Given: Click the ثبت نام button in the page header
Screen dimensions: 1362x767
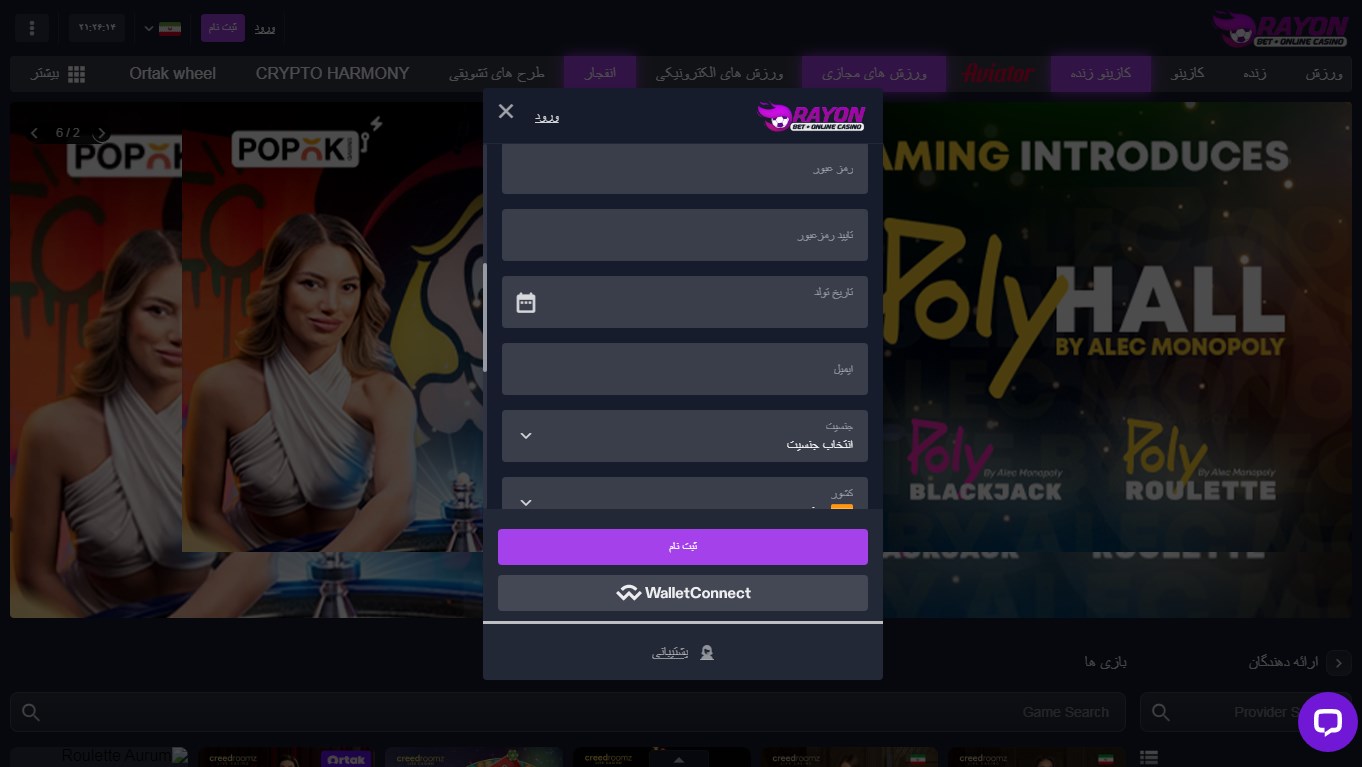Looking at the screenshot, I should (223, 28).
